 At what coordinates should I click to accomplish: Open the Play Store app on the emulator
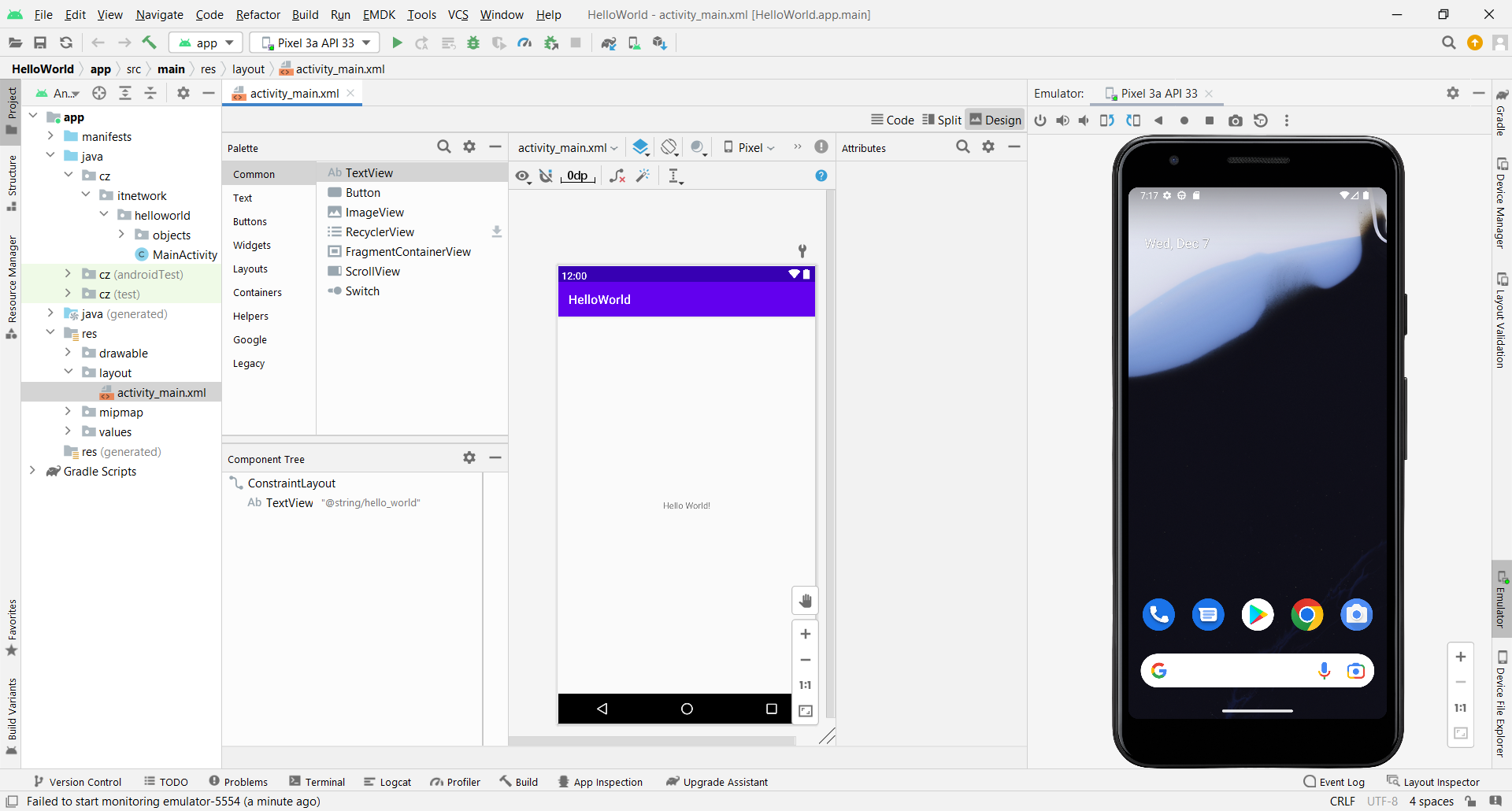pos(1258,614)
